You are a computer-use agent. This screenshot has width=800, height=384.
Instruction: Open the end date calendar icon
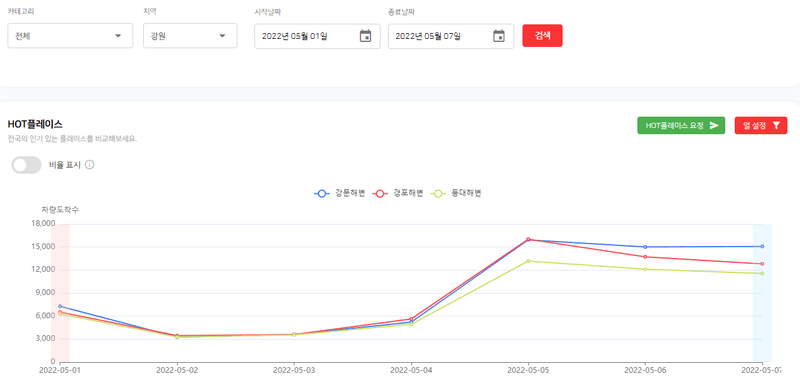click(499, 36)
